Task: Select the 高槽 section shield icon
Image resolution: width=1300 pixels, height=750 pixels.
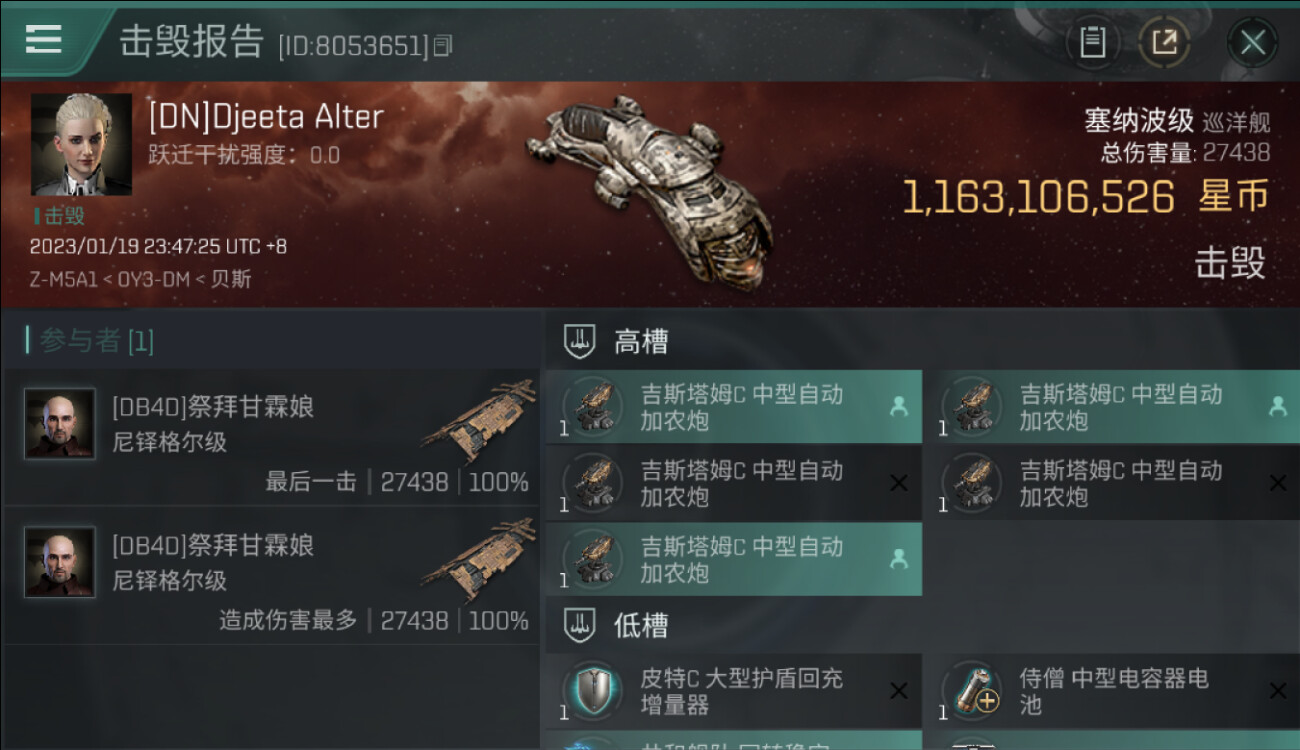Action: point(580,341)
